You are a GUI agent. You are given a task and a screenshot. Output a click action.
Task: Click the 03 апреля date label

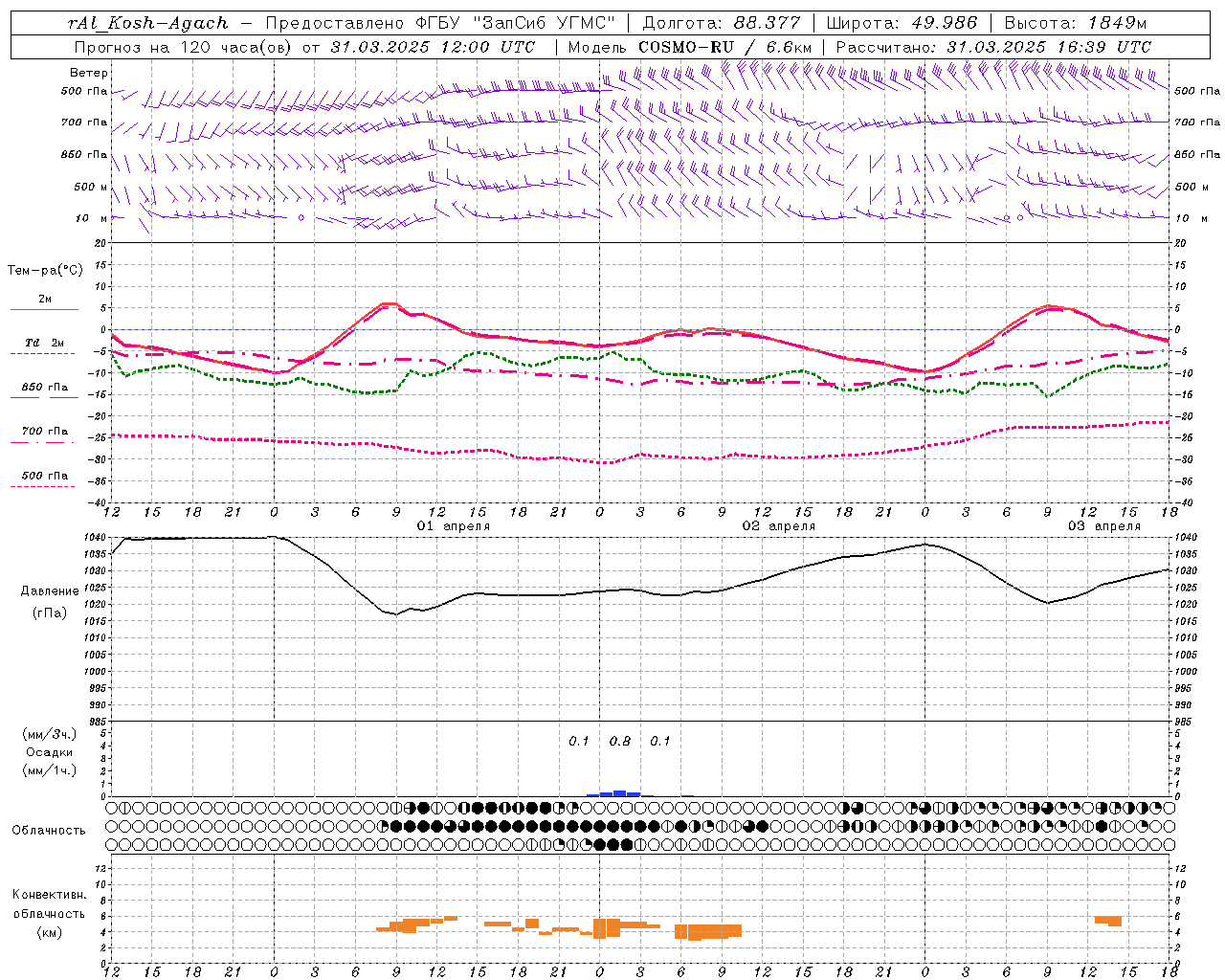[x=1104, y=526]
